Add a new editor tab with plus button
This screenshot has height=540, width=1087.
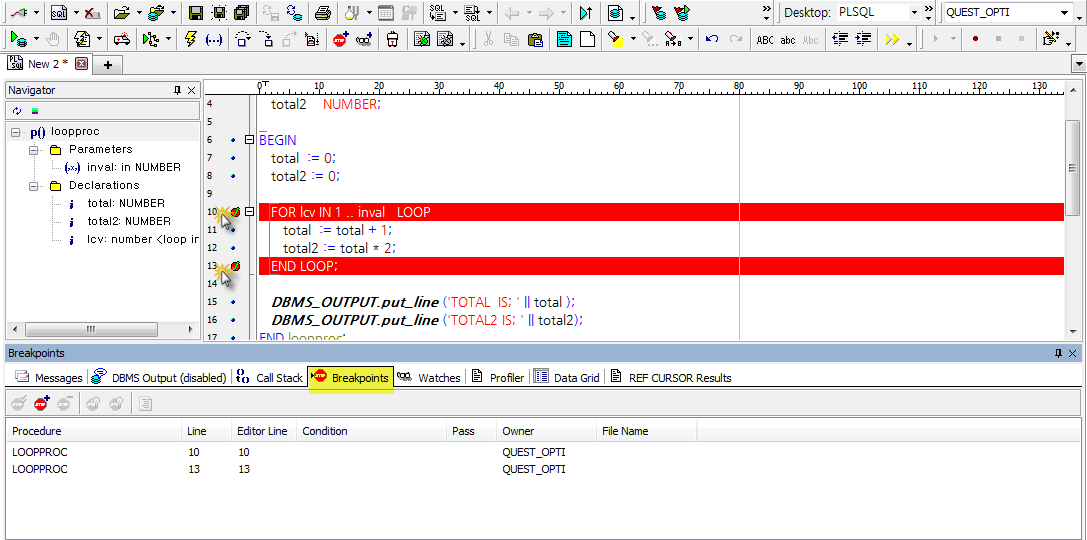pos(108,64)
